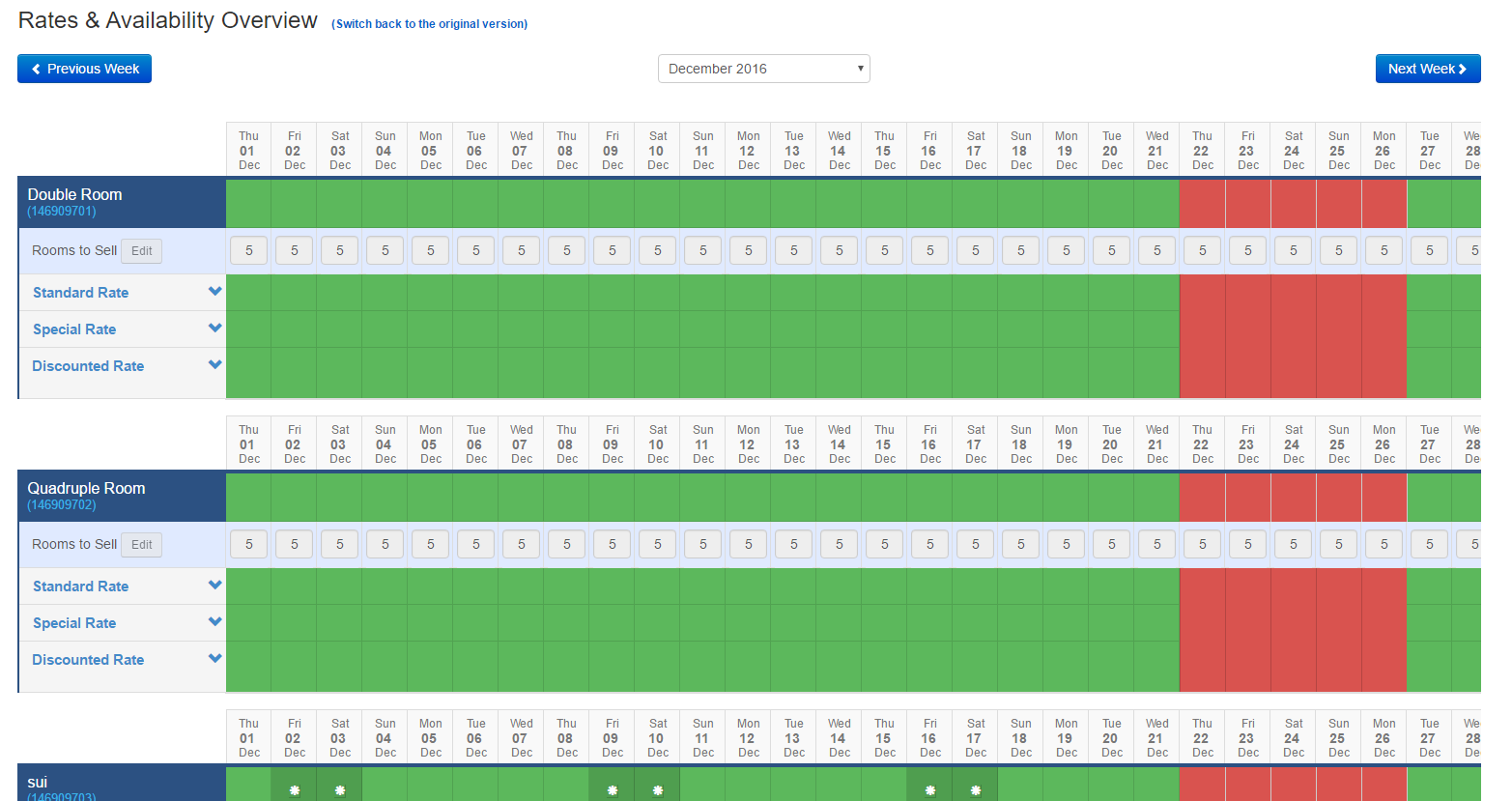Screen dimensions: 1512x801
Task: Click star icon on sui Sat 10 Dec
Action: 658,790
